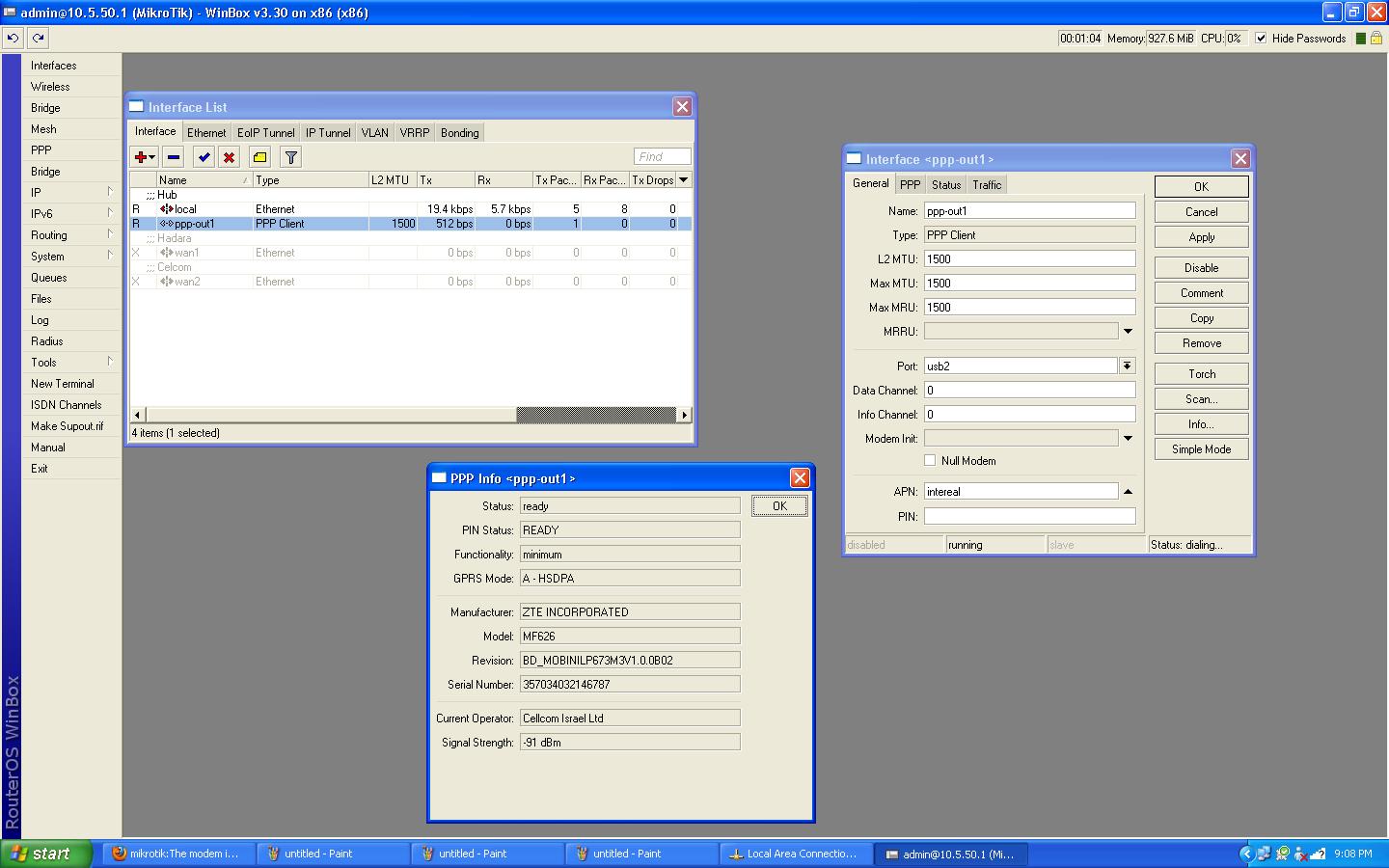The width and height of the screenshot is (1389, 868).
Task: Switch to the EoIP Tunnel tab
Action: pos(266,133)
